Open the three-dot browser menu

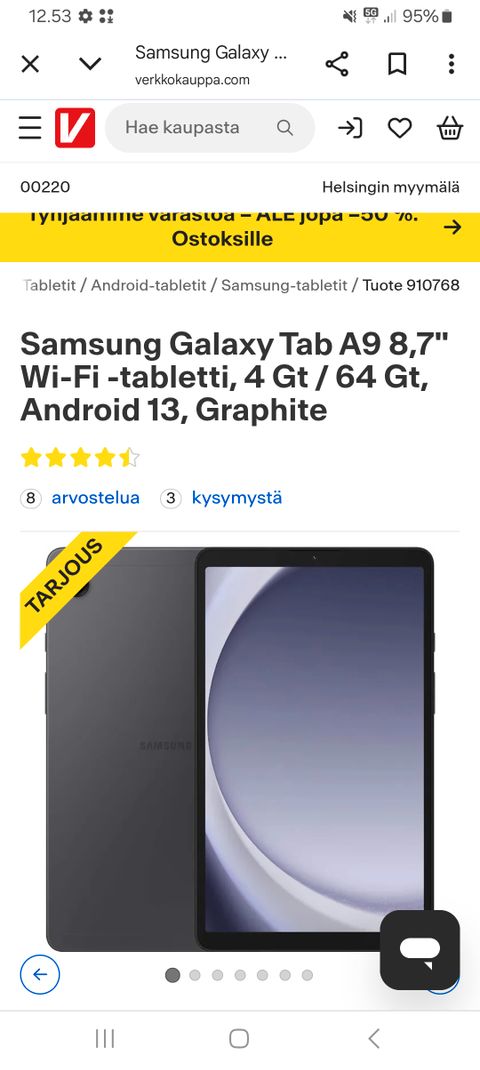pos(451,64)
